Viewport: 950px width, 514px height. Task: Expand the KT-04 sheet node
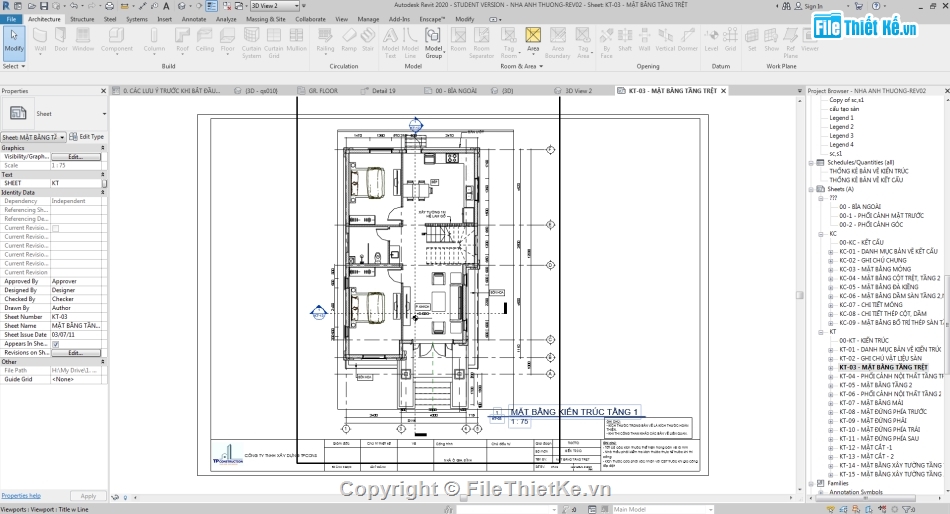831,376
